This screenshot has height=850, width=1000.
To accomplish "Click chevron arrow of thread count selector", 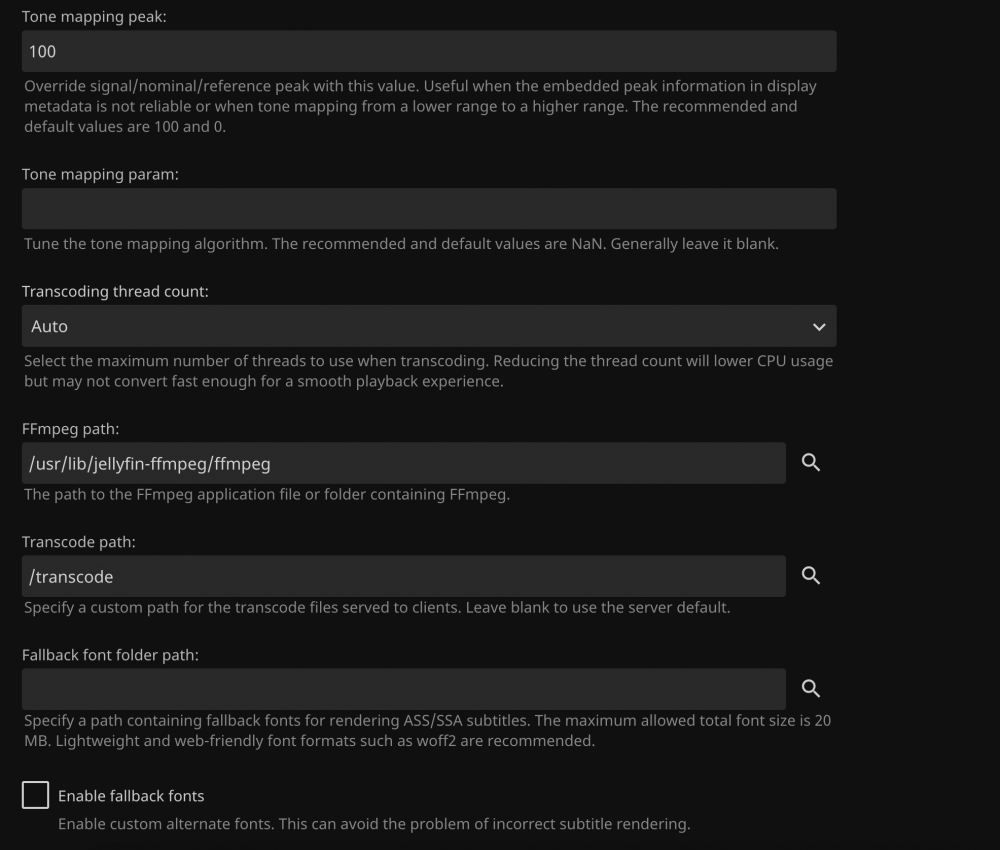I will (819, 326).
